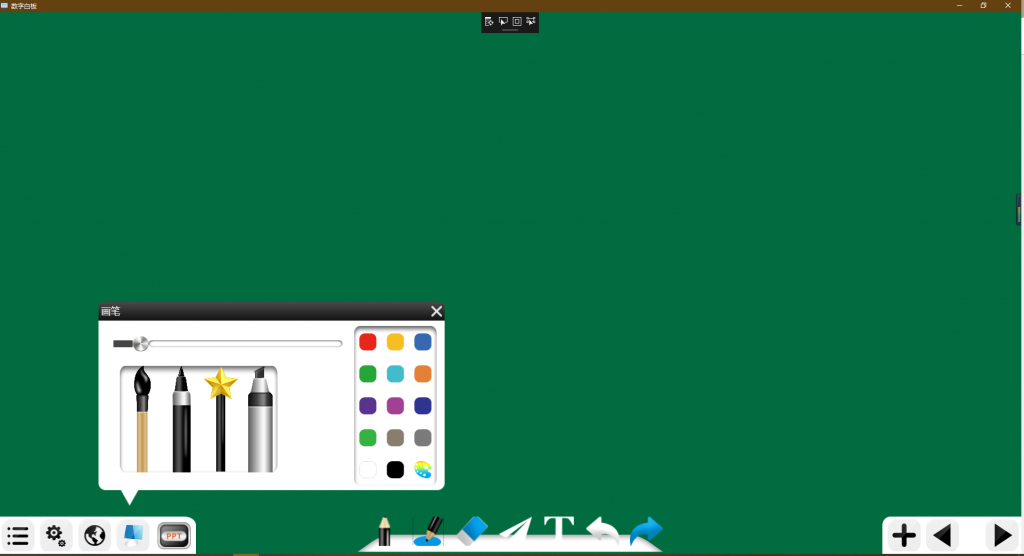Viewport: 1024px width, 556px height.
Task: Redo with the blue arrow
Action: click(x=646, y=530)
